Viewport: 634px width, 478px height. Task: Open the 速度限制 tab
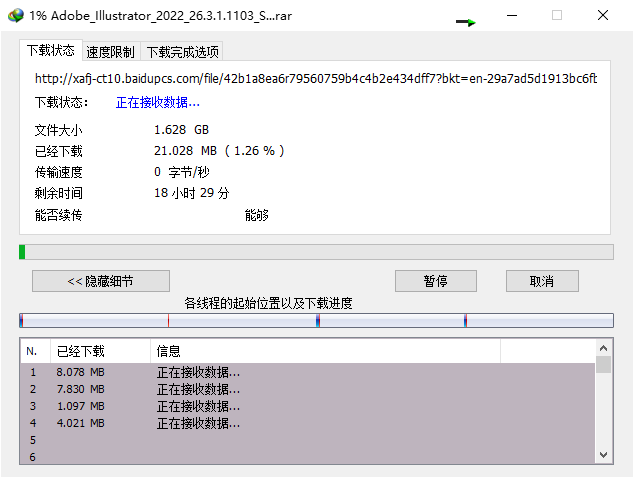(110, 52)
